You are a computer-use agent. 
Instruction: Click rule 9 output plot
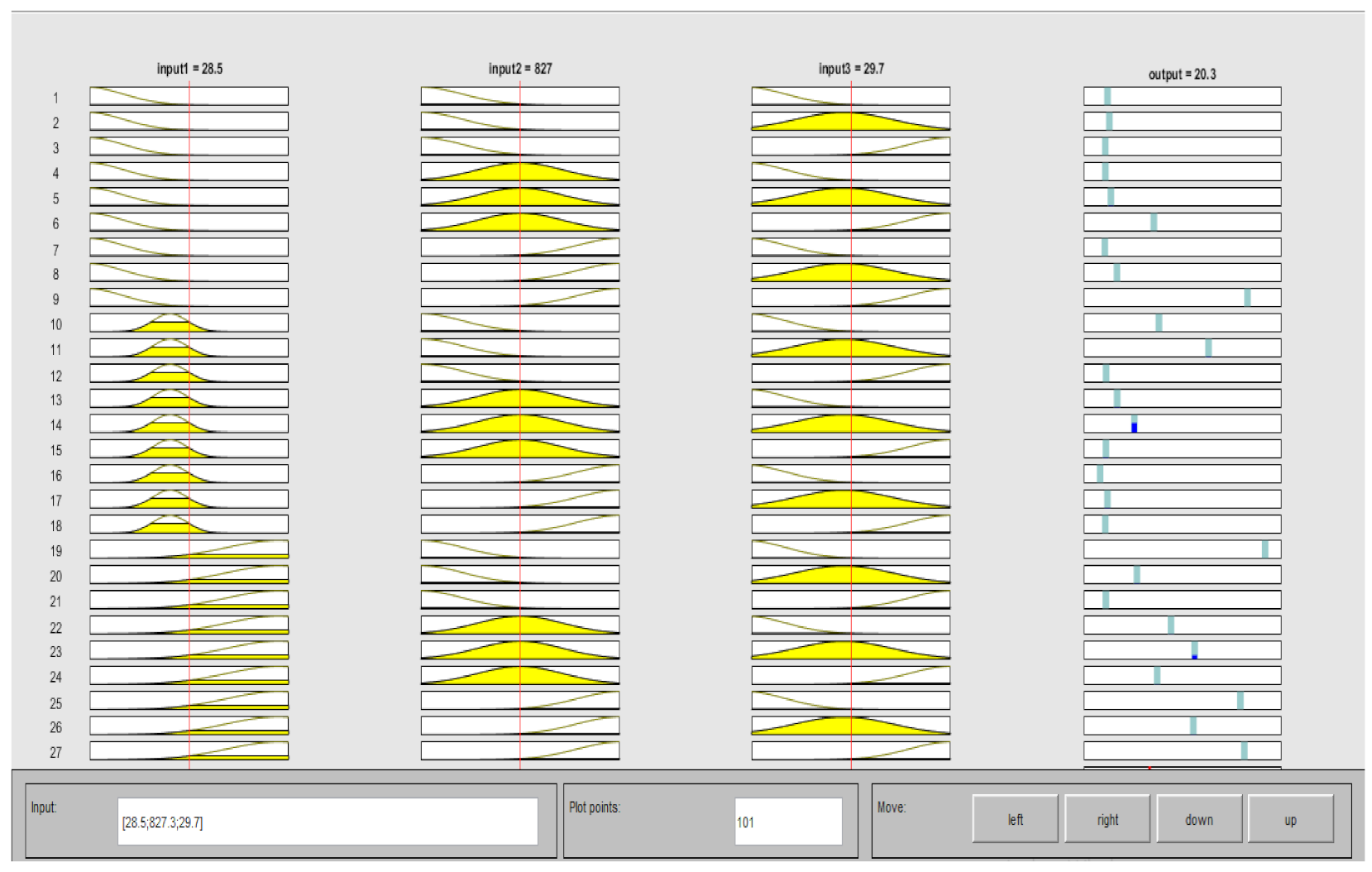coord(1183,297)
